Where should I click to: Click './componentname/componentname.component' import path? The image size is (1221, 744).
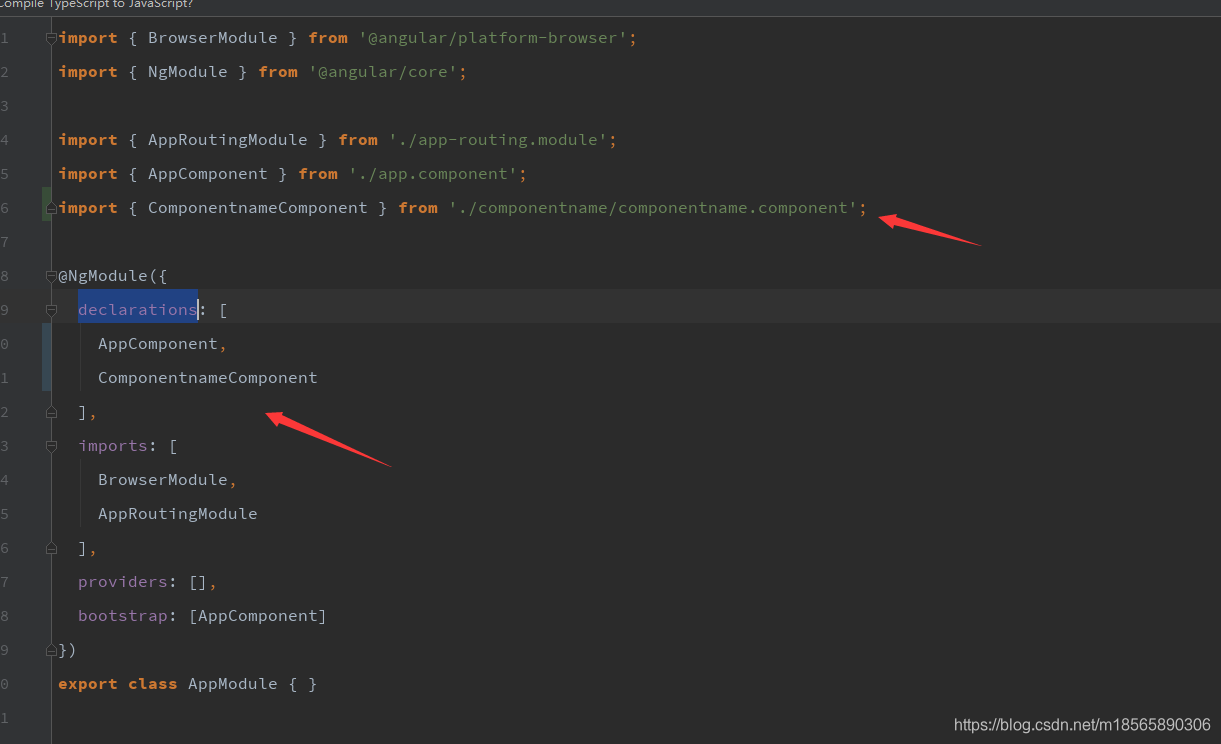coord(653,208)
